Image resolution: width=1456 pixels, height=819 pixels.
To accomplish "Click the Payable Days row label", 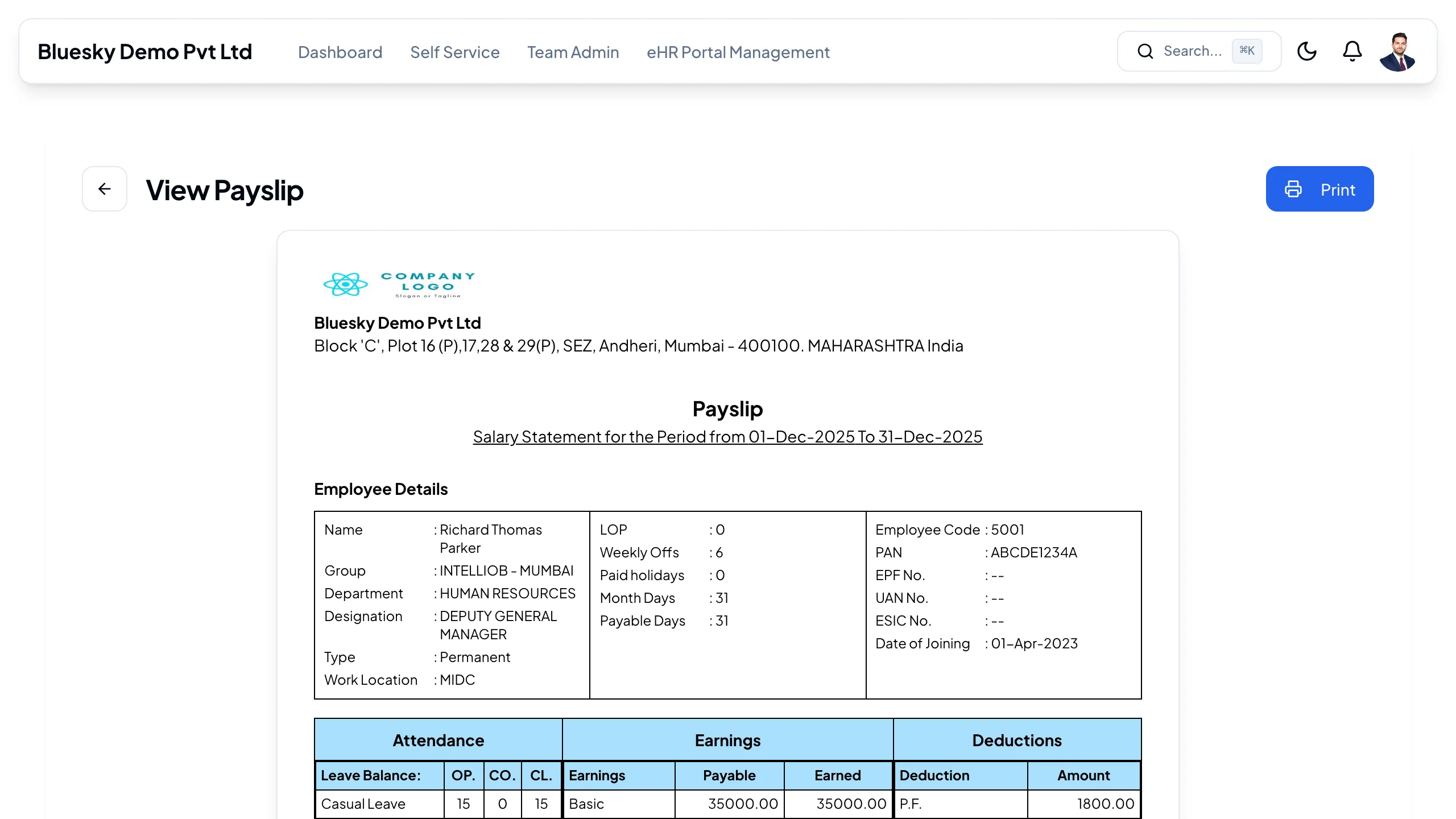I will pyautogui.click(x=642, y=621).
